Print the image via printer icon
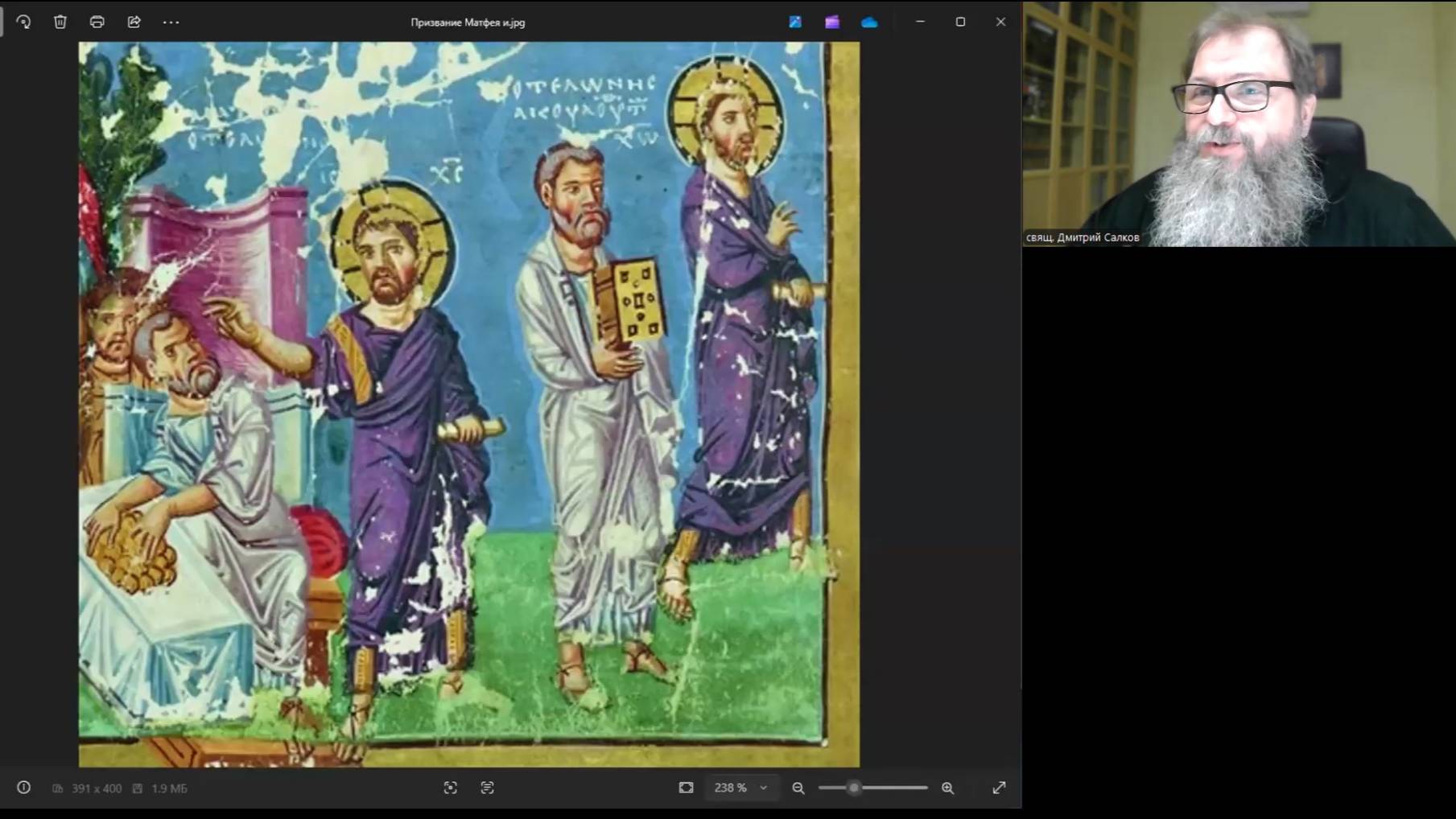This screenshot has width=1456, height=819. [x=97, y=22]
